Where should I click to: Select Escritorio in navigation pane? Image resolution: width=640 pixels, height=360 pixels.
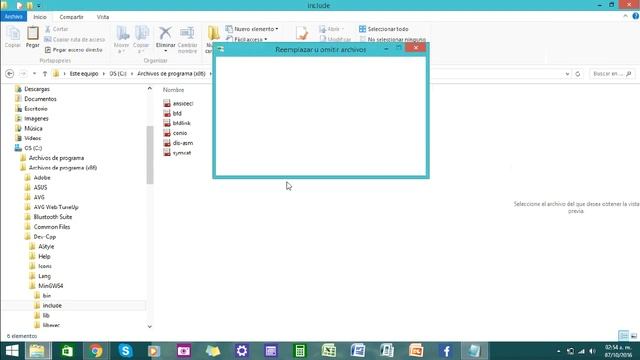point(36,109)
